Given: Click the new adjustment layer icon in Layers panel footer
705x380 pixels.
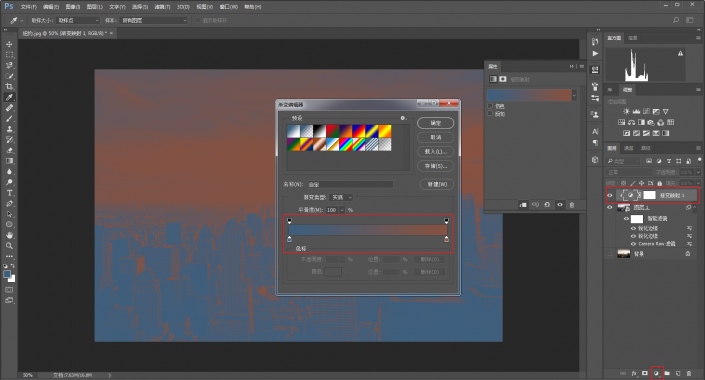Looking at the screenshot, I should coord(656,373).
